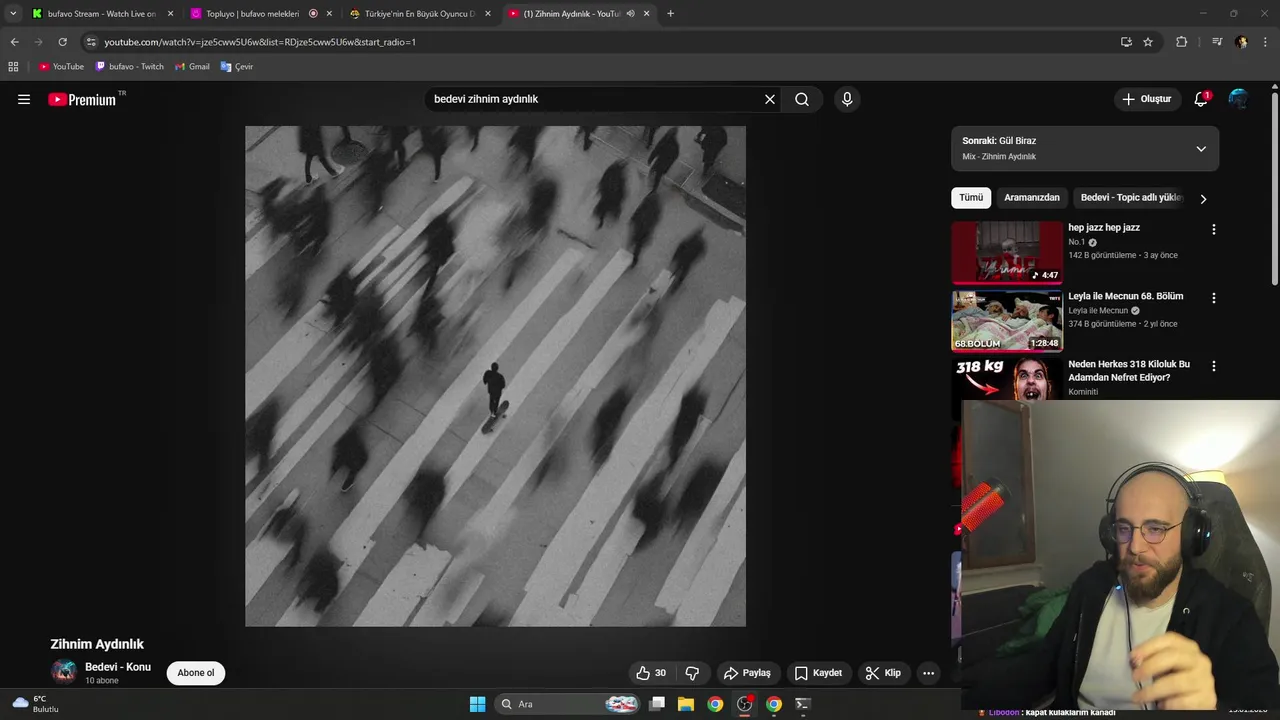The height and width of the screenshot is (720, 1280).
Task: Open the YouTube guide hamburger menu
Action: pyautogui.click(x=24, y=99)
